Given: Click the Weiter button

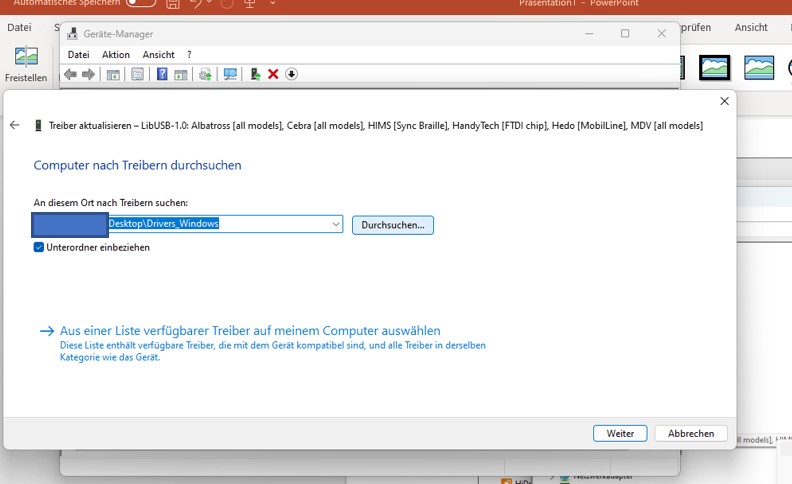Looking at the screenshot, I should click(620, 433).
